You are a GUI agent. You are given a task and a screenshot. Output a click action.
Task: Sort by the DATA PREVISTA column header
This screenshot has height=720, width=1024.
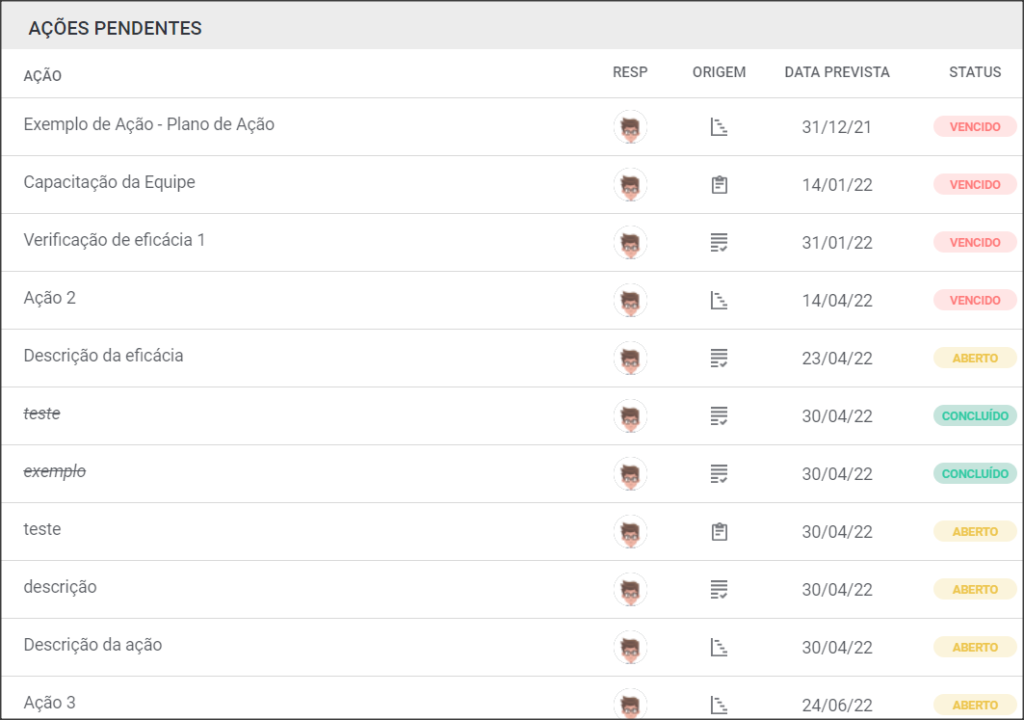click(x=837, y=72)
